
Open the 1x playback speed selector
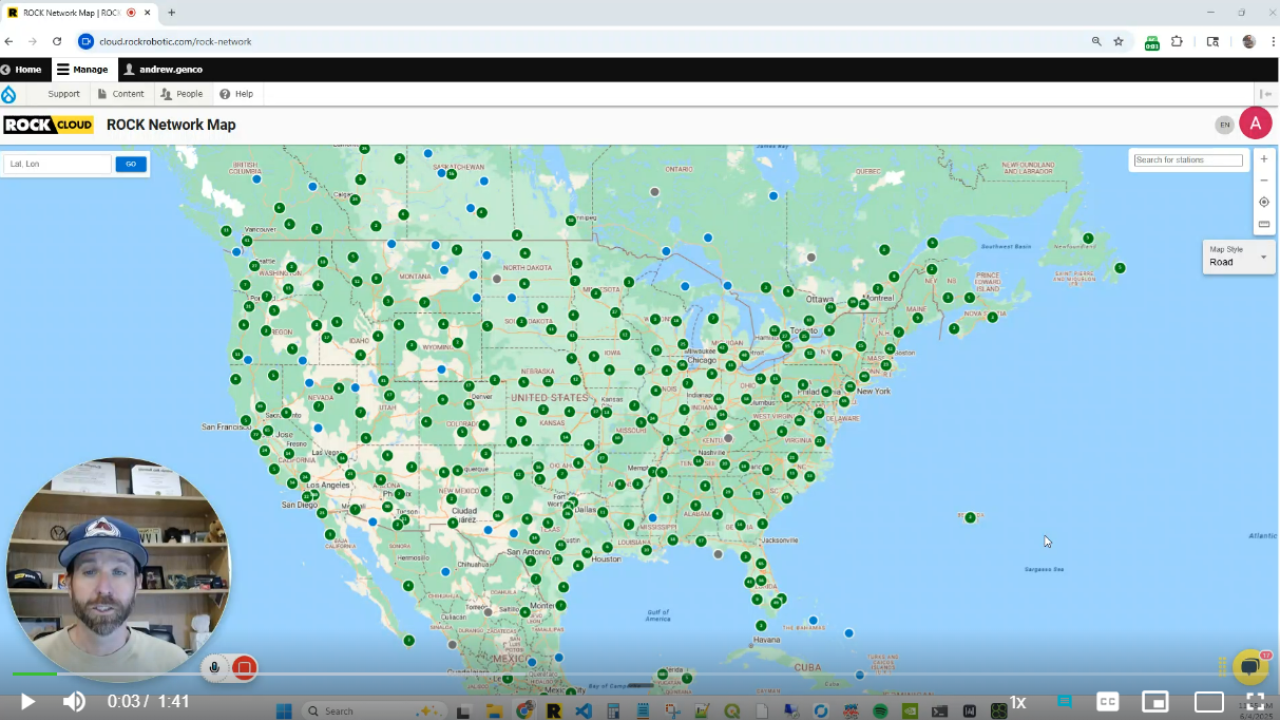(1017, 701)
